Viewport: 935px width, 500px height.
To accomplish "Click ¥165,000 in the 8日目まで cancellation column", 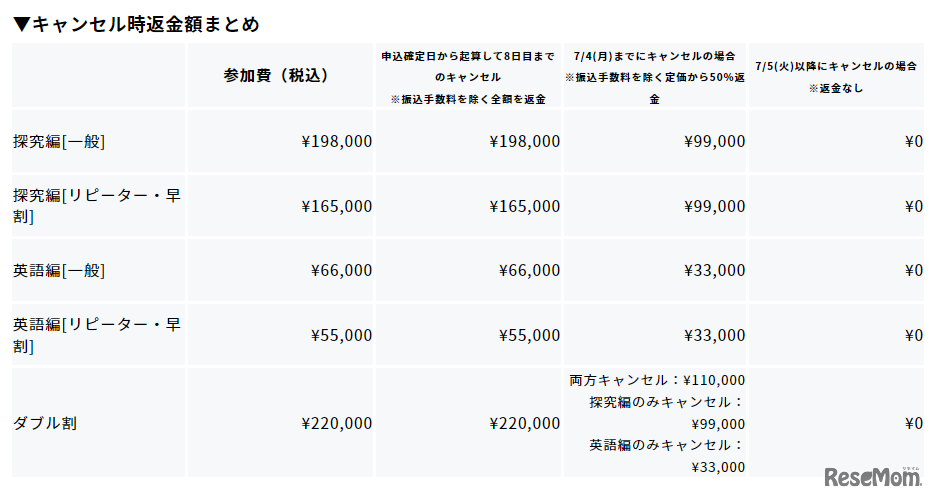I will pos(524,206).
